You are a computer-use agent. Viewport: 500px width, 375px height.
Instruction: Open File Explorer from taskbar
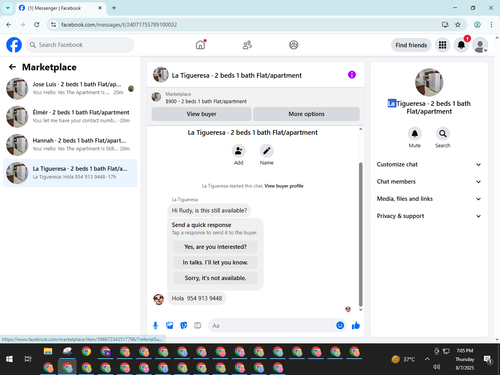(48, 351)
